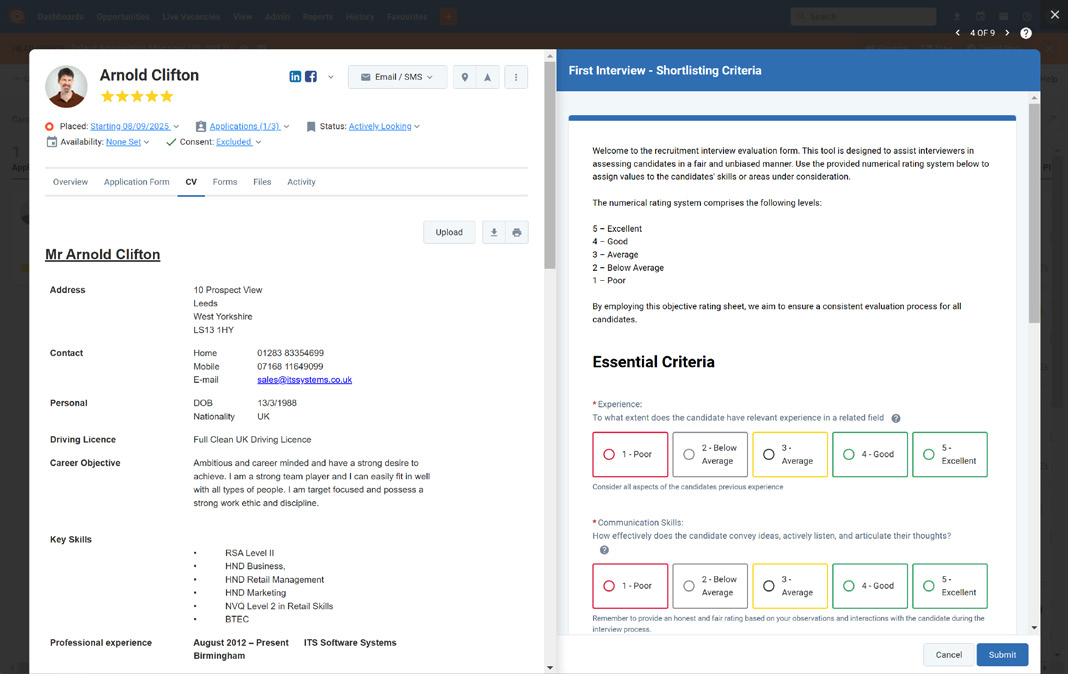Go to the next candidate arrow

(1007, 33)
